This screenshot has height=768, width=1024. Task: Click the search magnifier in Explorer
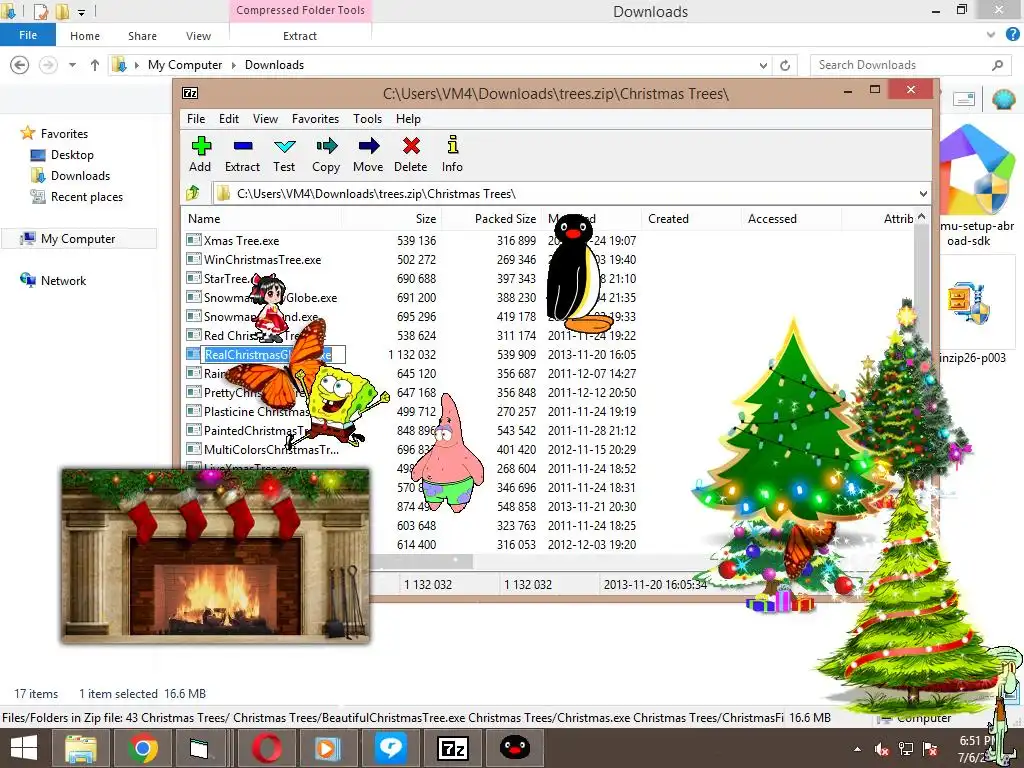(997, 65)
